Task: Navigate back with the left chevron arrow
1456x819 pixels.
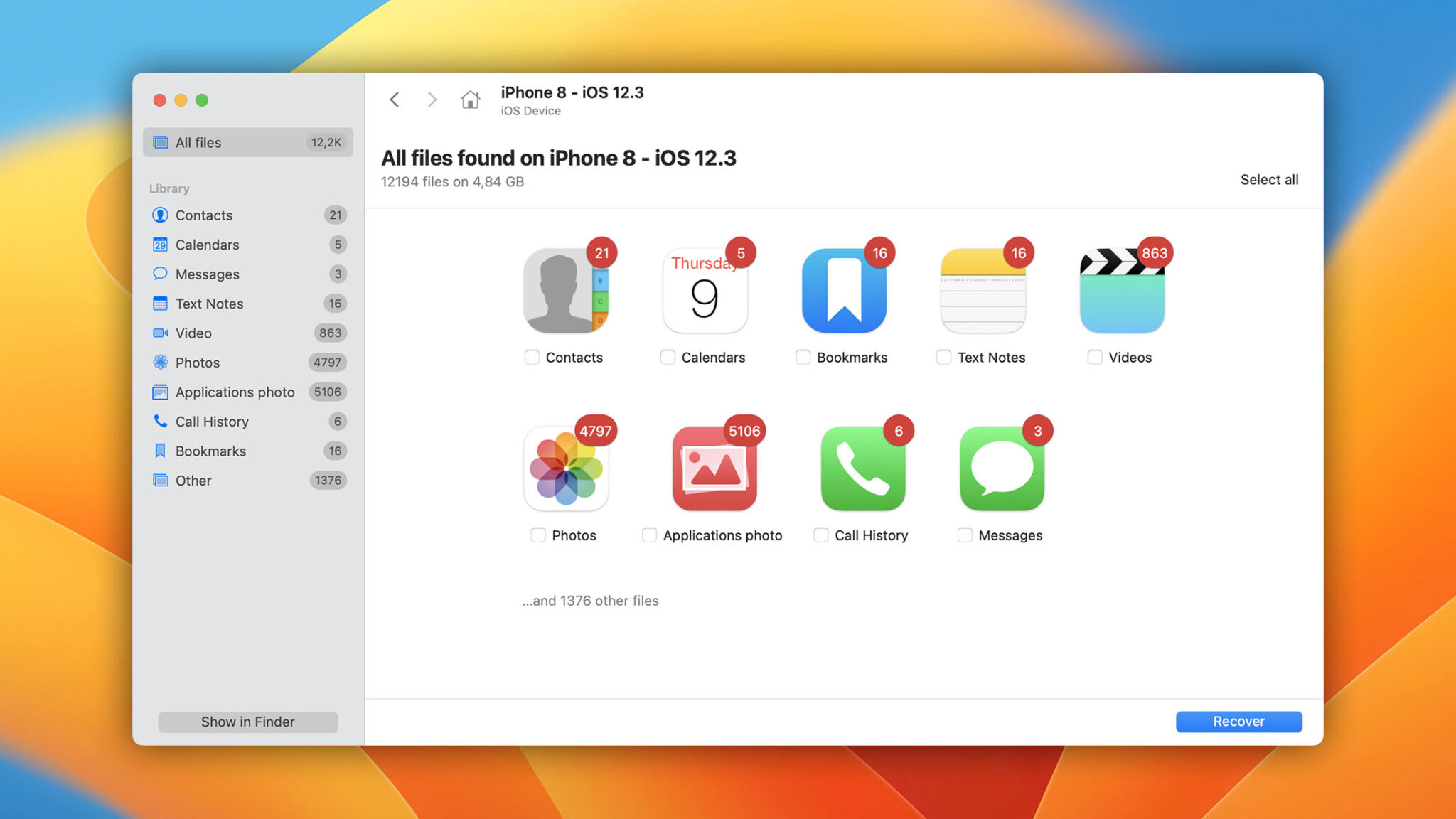Action: (395, 100)
